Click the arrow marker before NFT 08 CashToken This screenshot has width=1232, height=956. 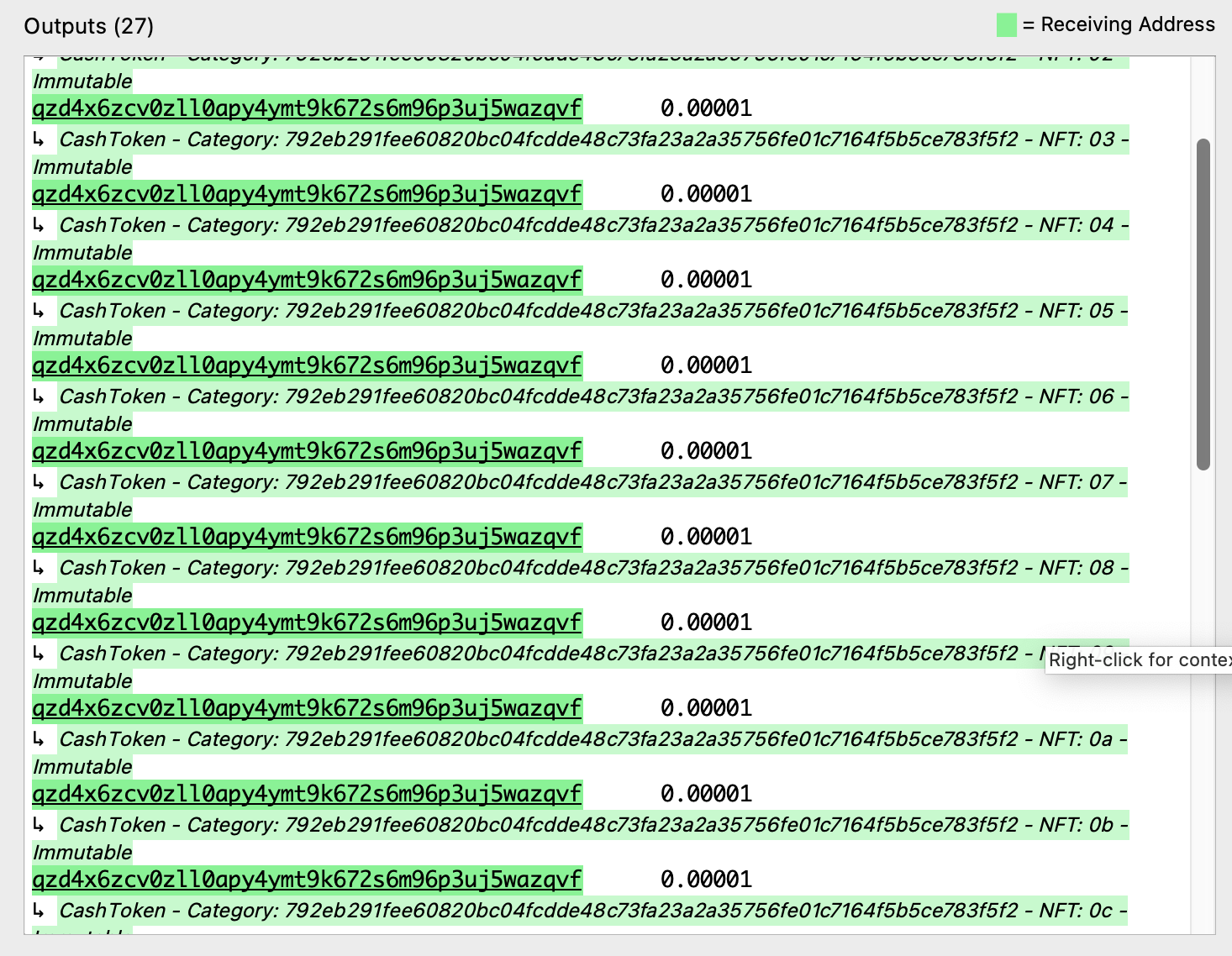[x=39, y=568]
